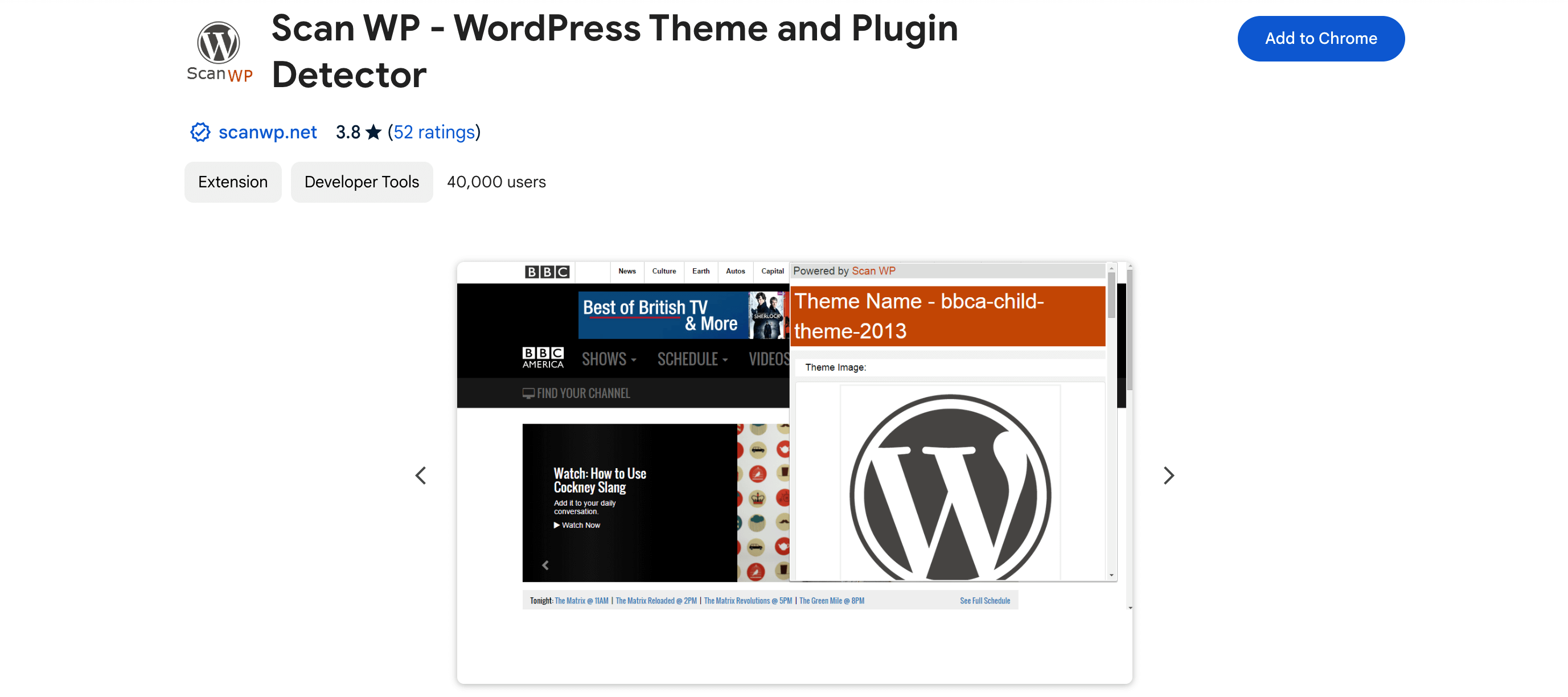
Task: Click the extension title heading
Action: coord(615,51)
